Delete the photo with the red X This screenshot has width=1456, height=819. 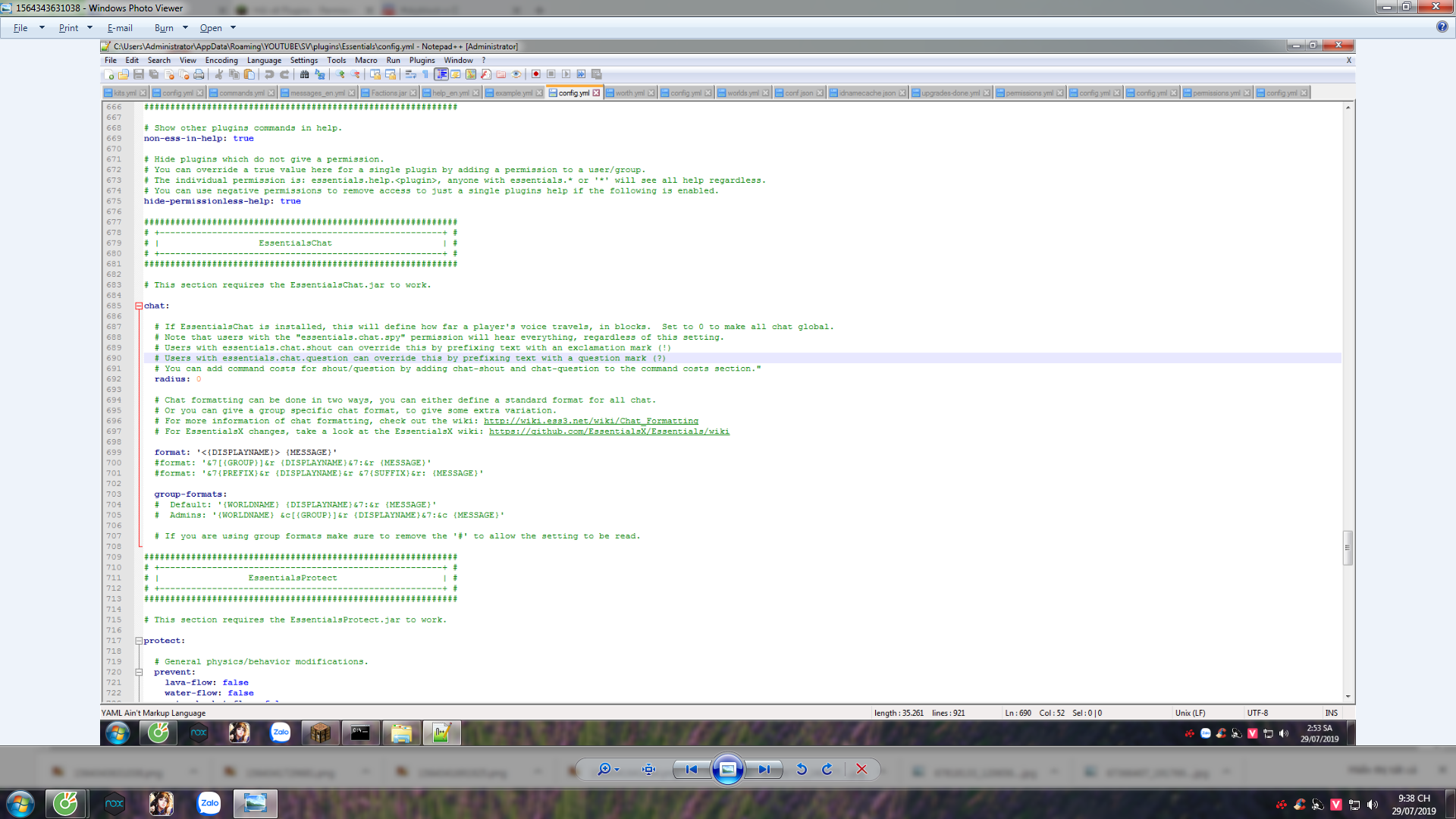pos(861,769)
